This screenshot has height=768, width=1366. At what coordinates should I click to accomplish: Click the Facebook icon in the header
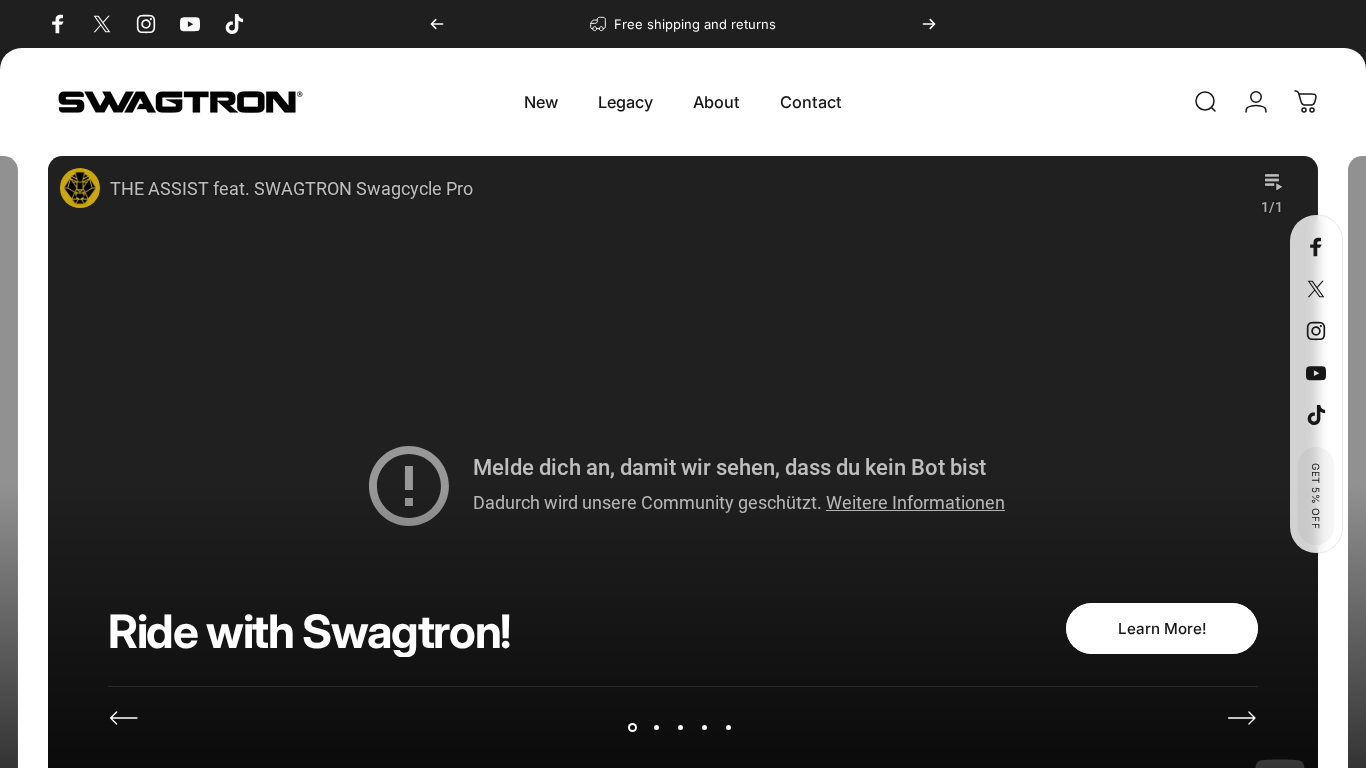click(x=57, y=24)
